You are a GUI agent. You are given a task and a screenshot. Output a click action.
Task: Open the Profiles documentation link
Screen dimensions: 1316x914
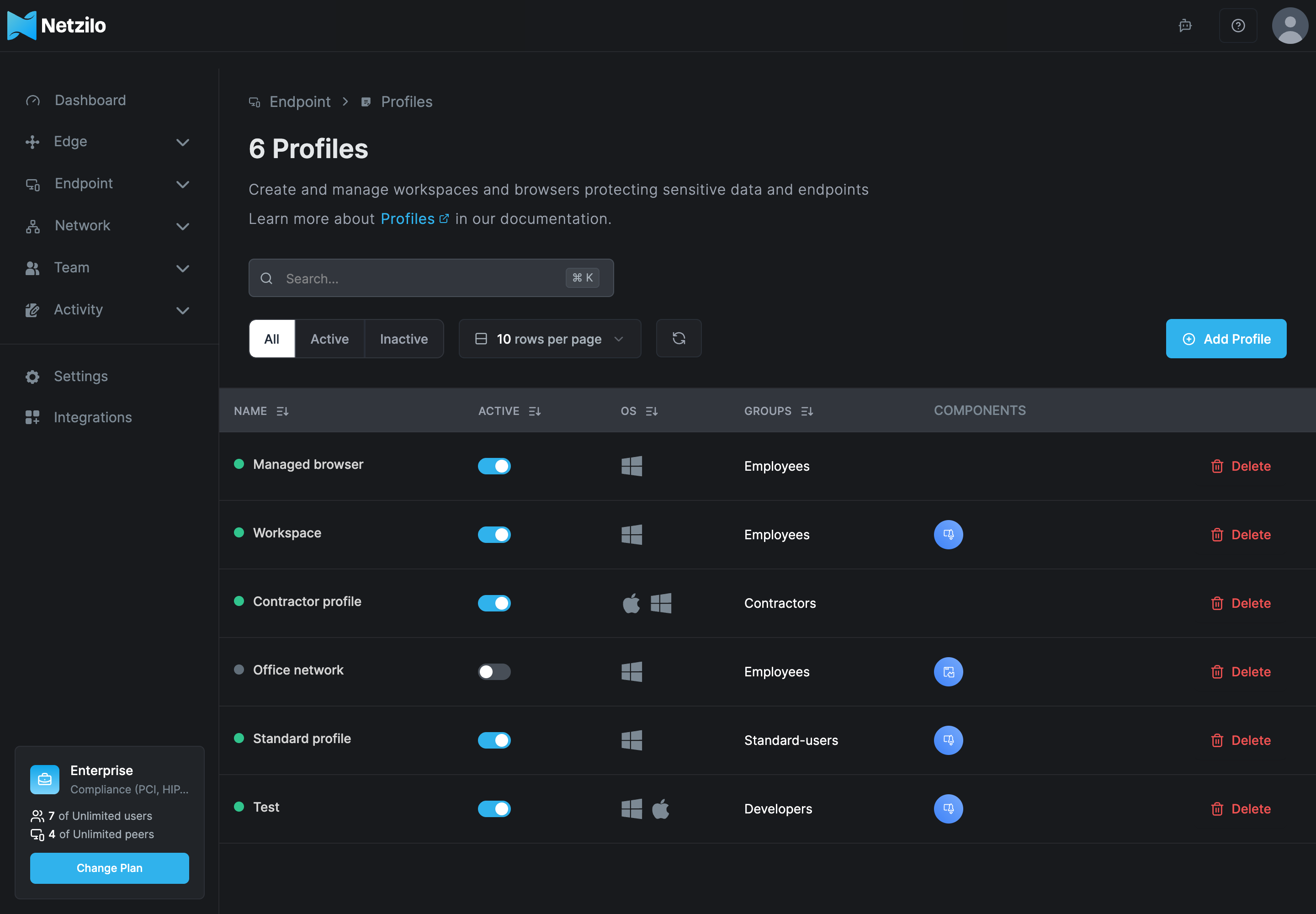point(414,219)
